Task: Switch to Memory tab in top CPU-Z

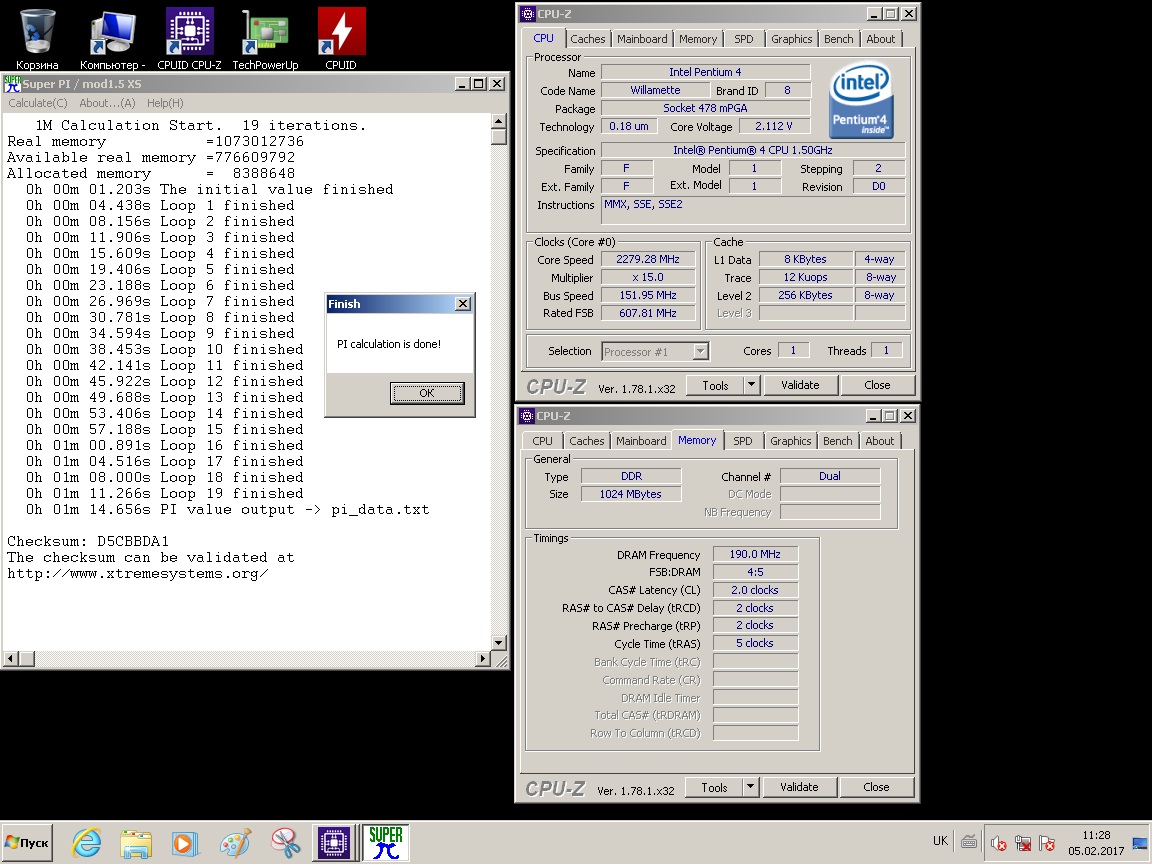Action: coord(698,39)
